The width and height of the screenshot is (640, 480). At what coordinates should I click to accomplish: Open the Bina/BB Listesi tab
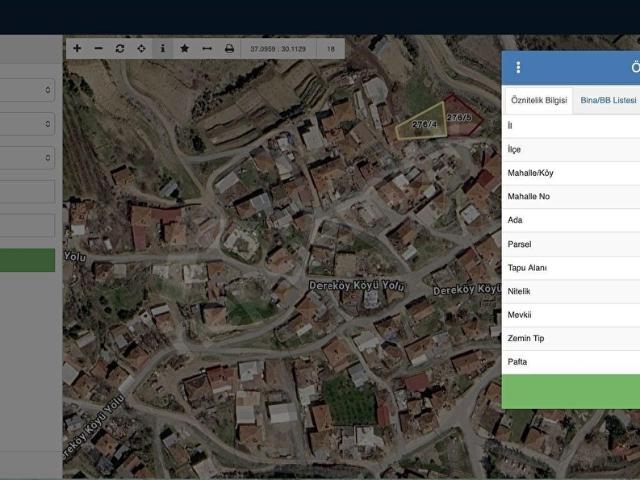[608, 100]
